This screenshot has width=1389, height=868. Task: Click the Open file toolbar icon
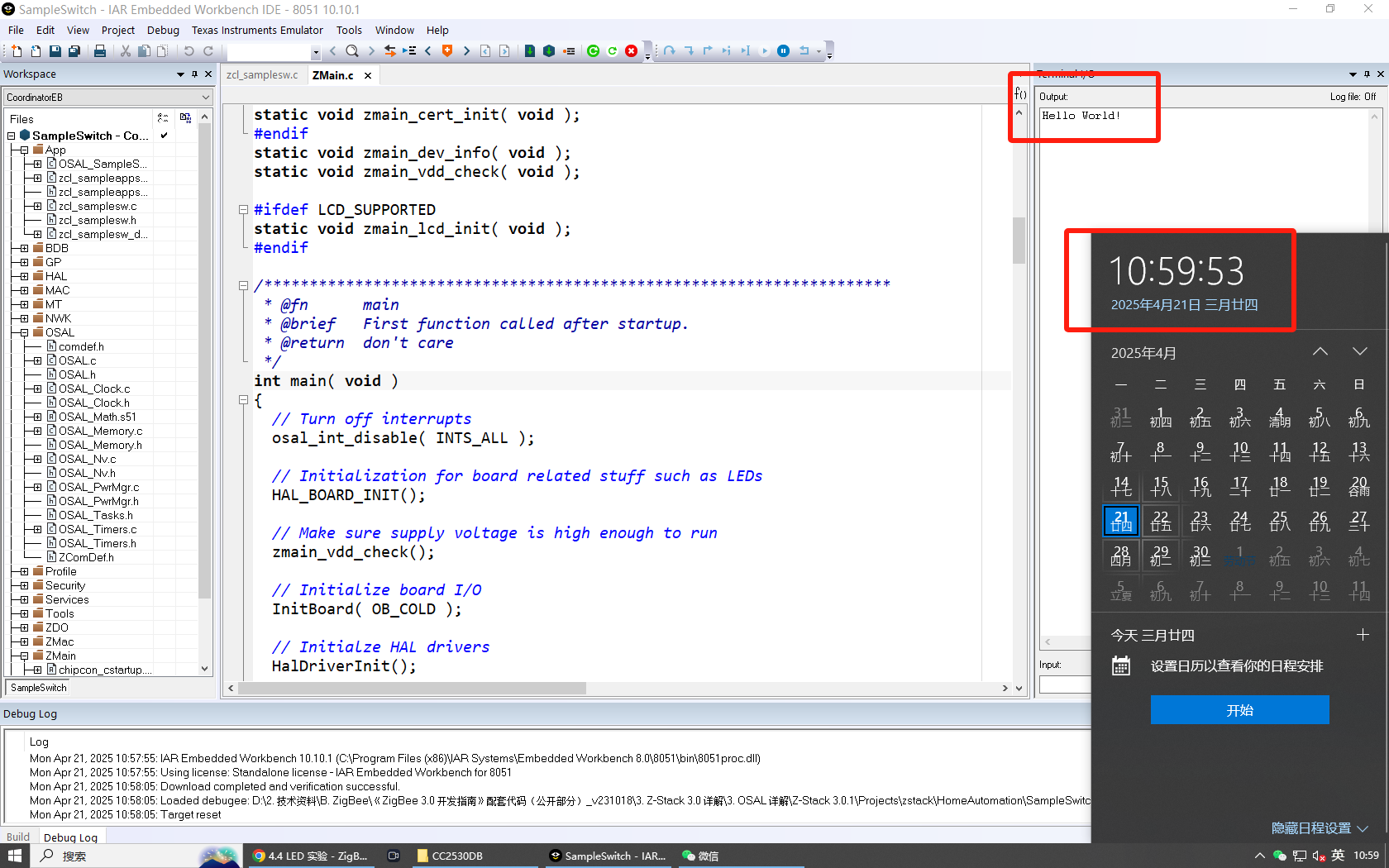tap(36, 51)
